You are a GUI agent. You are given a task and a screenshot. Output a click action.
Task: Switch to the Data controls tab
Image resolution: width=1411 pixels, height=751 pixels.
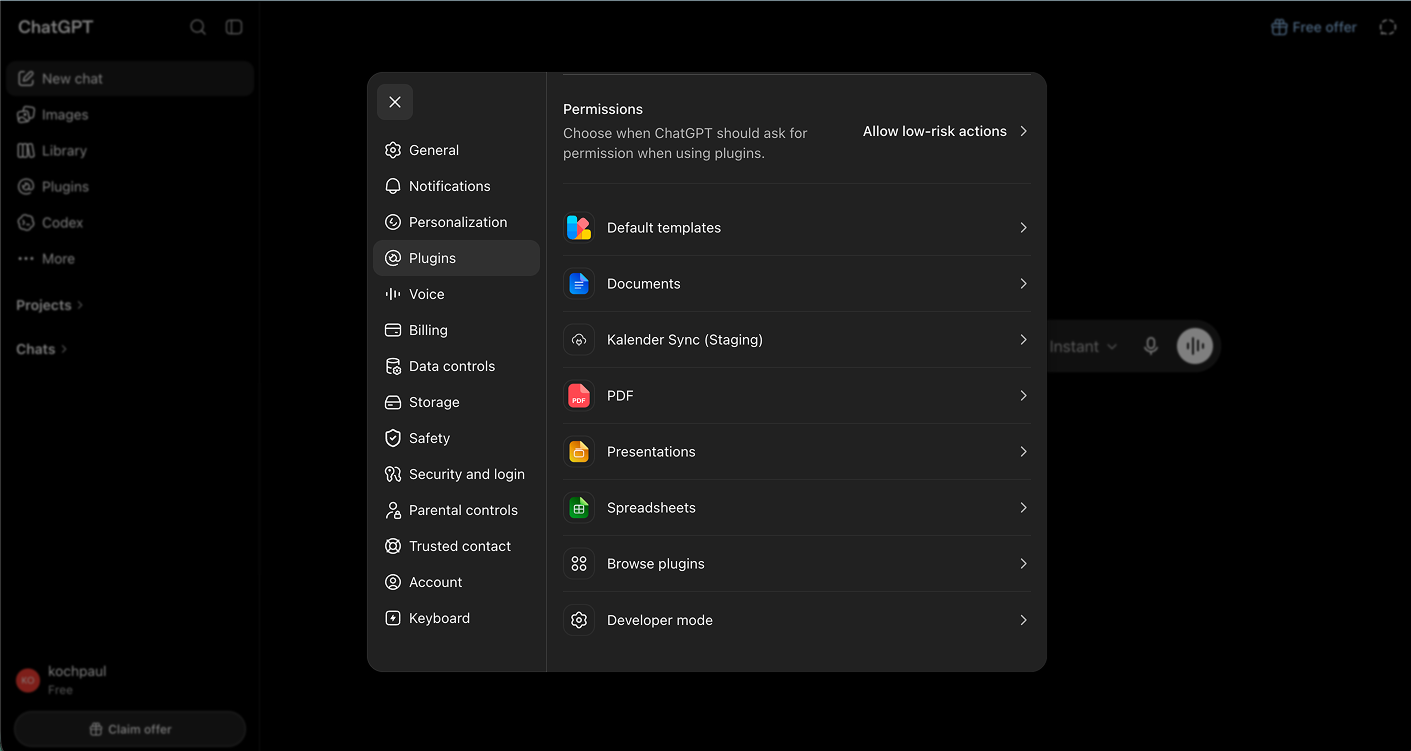[x=456, y=366]
